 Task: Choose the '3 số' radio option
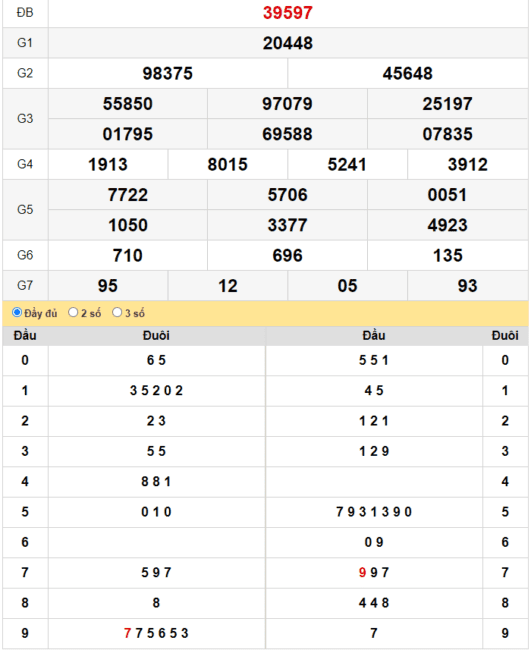click(x=117, y=312)
